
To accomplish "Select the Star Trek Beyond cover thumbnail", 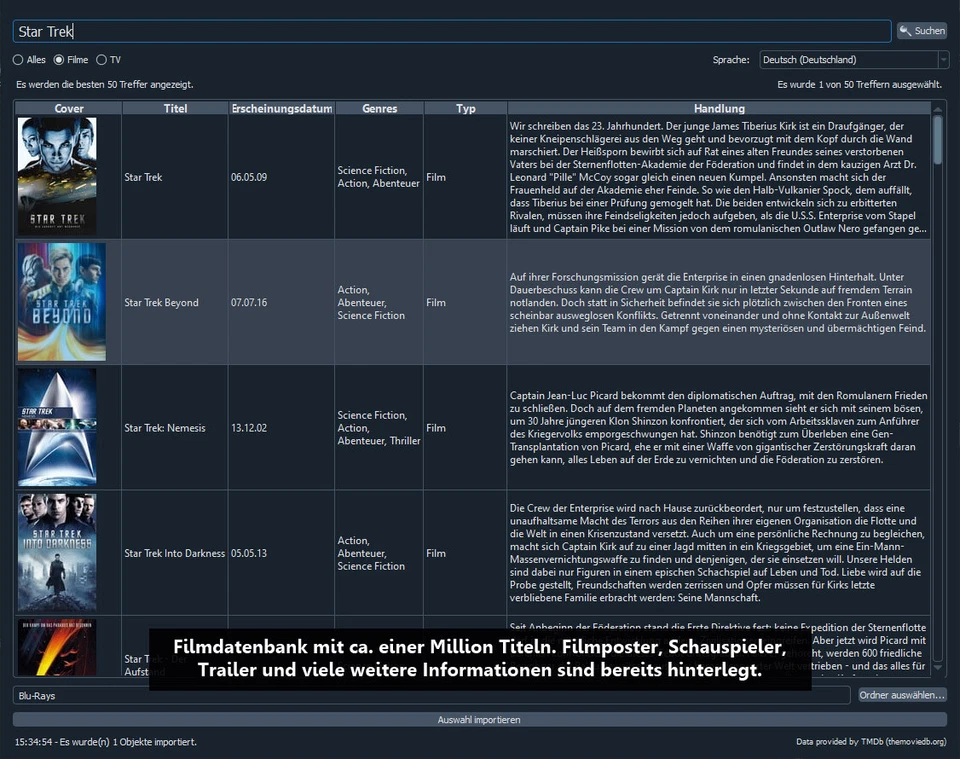I will (62, 302).
